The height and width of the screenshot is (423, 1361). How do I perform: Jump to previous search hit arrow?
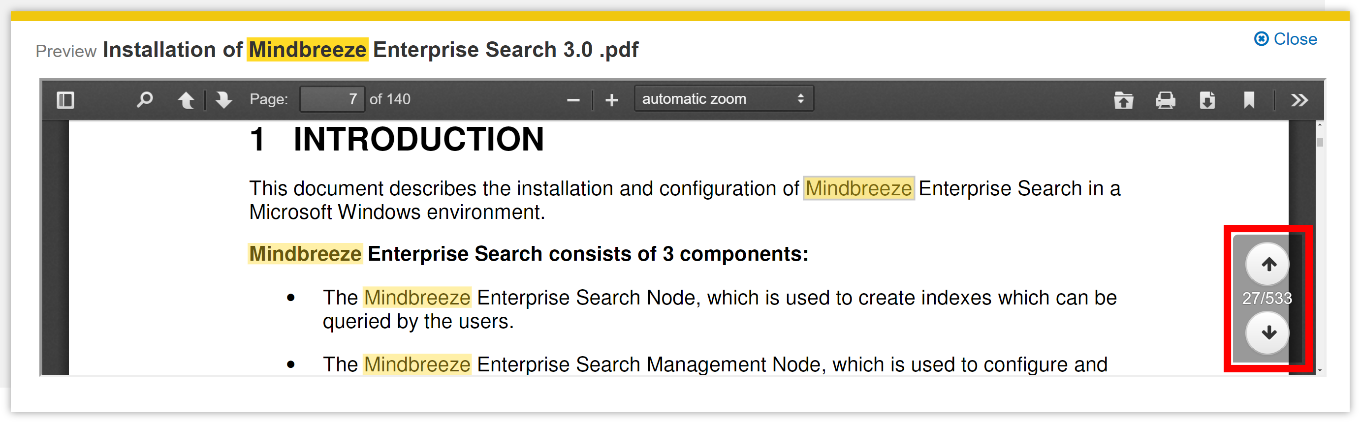click(x=1268, y=265)
